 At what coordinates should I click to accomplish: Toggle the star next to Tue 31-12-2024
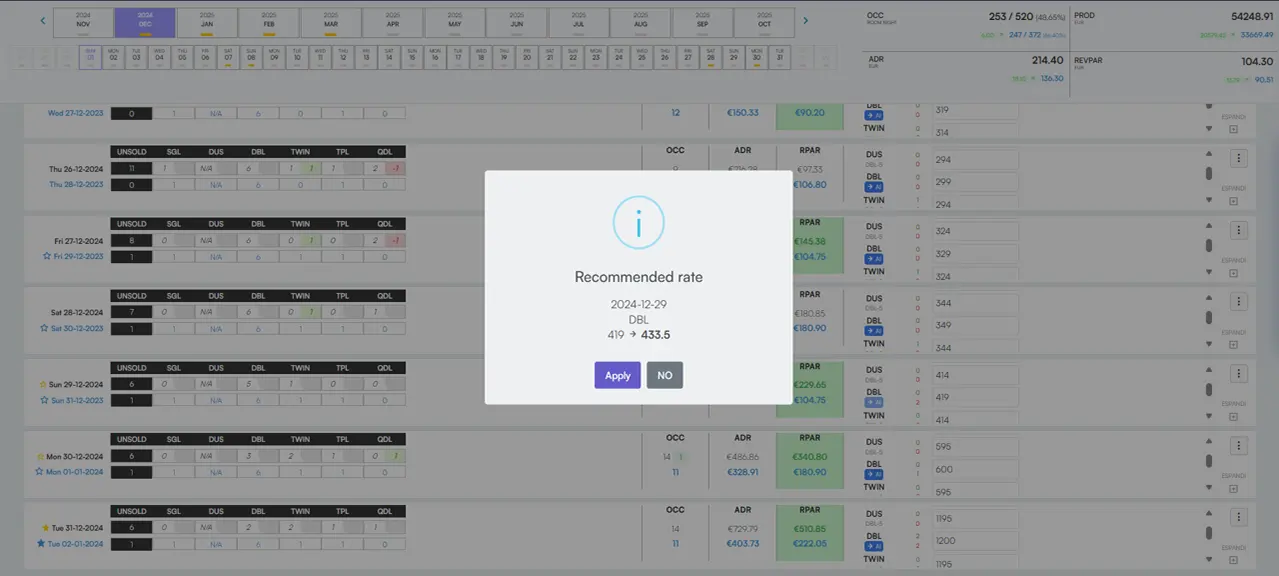[44, 527]
